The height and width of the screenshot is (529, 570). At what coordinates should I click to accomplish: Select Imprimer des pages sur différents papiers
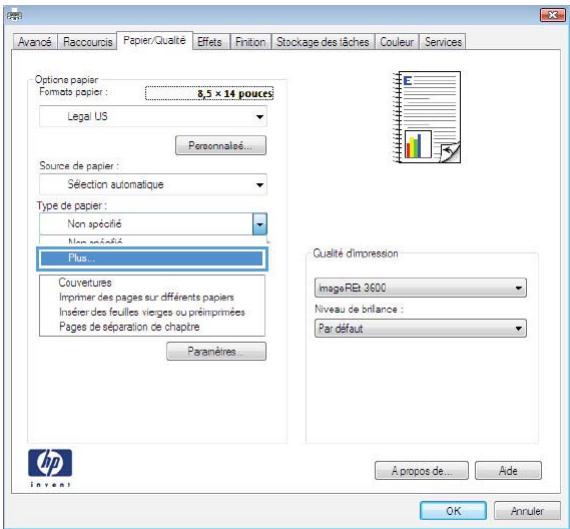click(146, 297)
